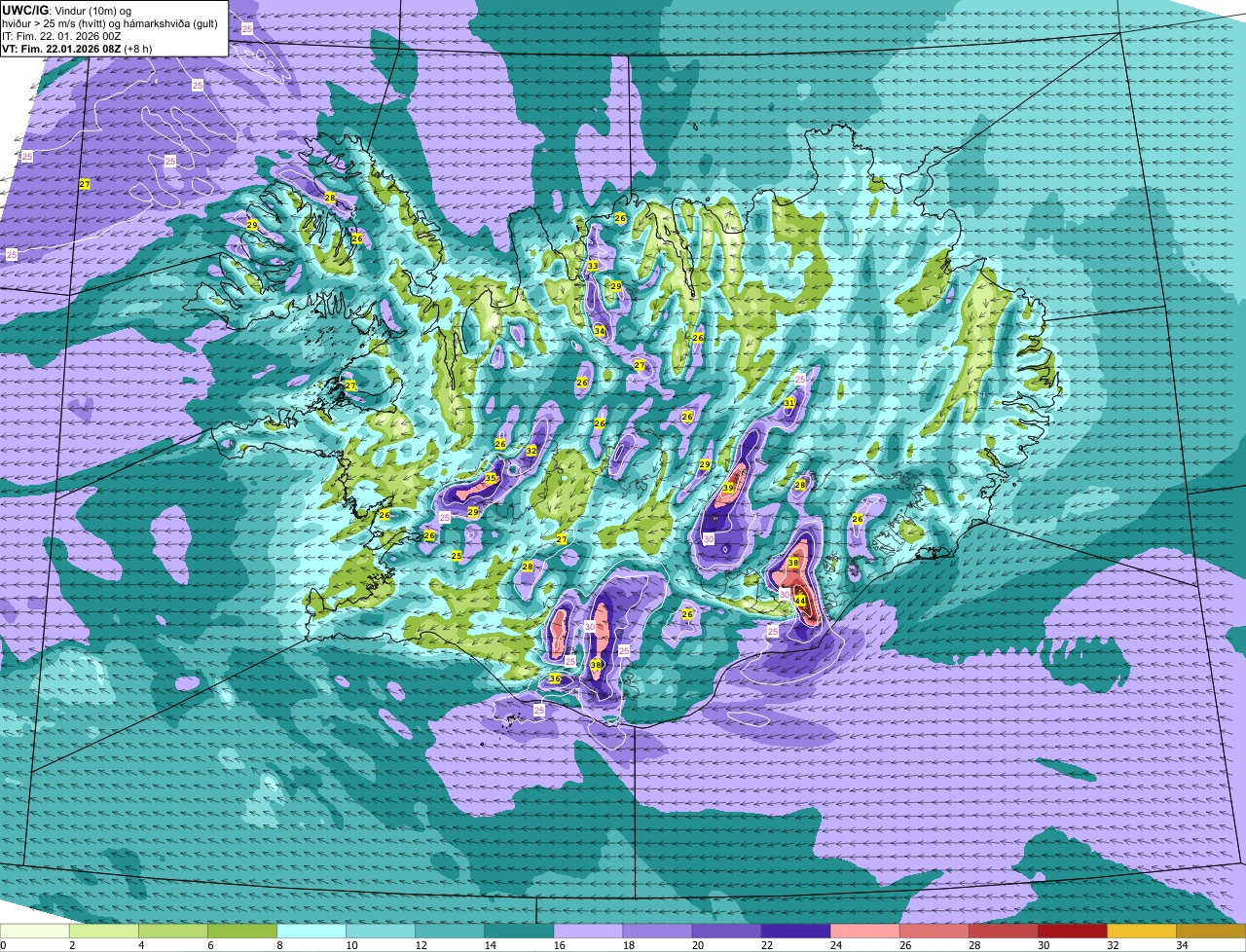Click the 0–2 m/s pale yellow legend swatch
1246x952 pixels.
tap(35, 931)
